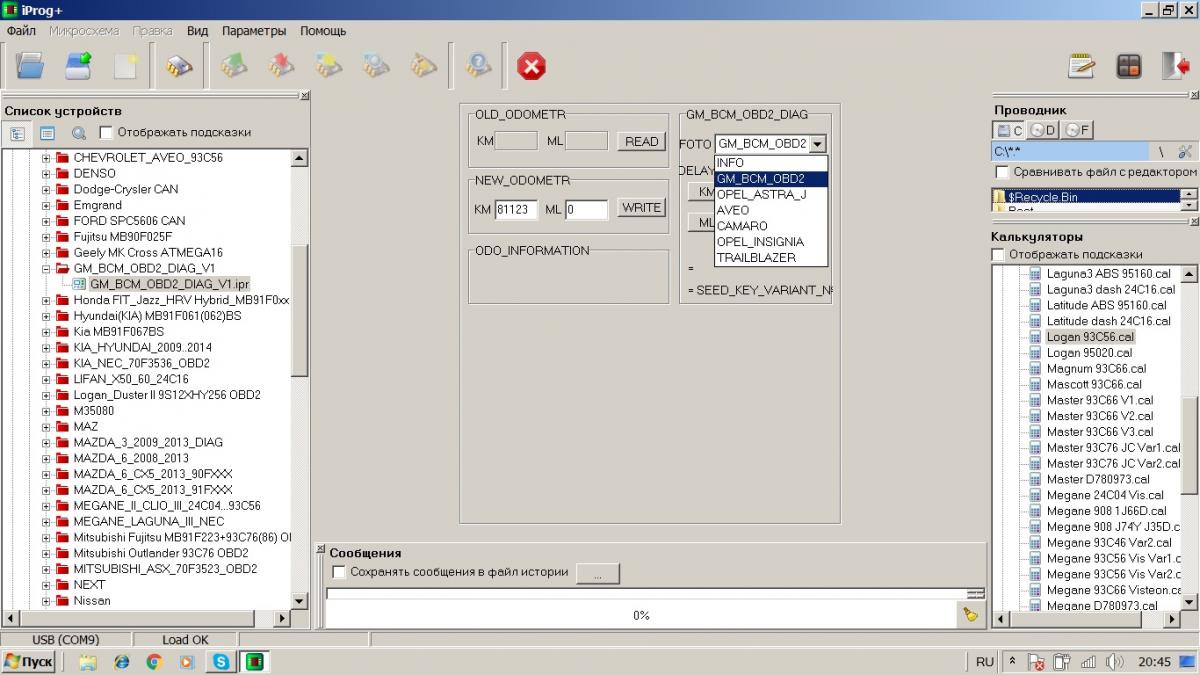Viewport: 1200px width, 675px height.
Task: Click the READ odometer button
Action: tap(641, 141)
